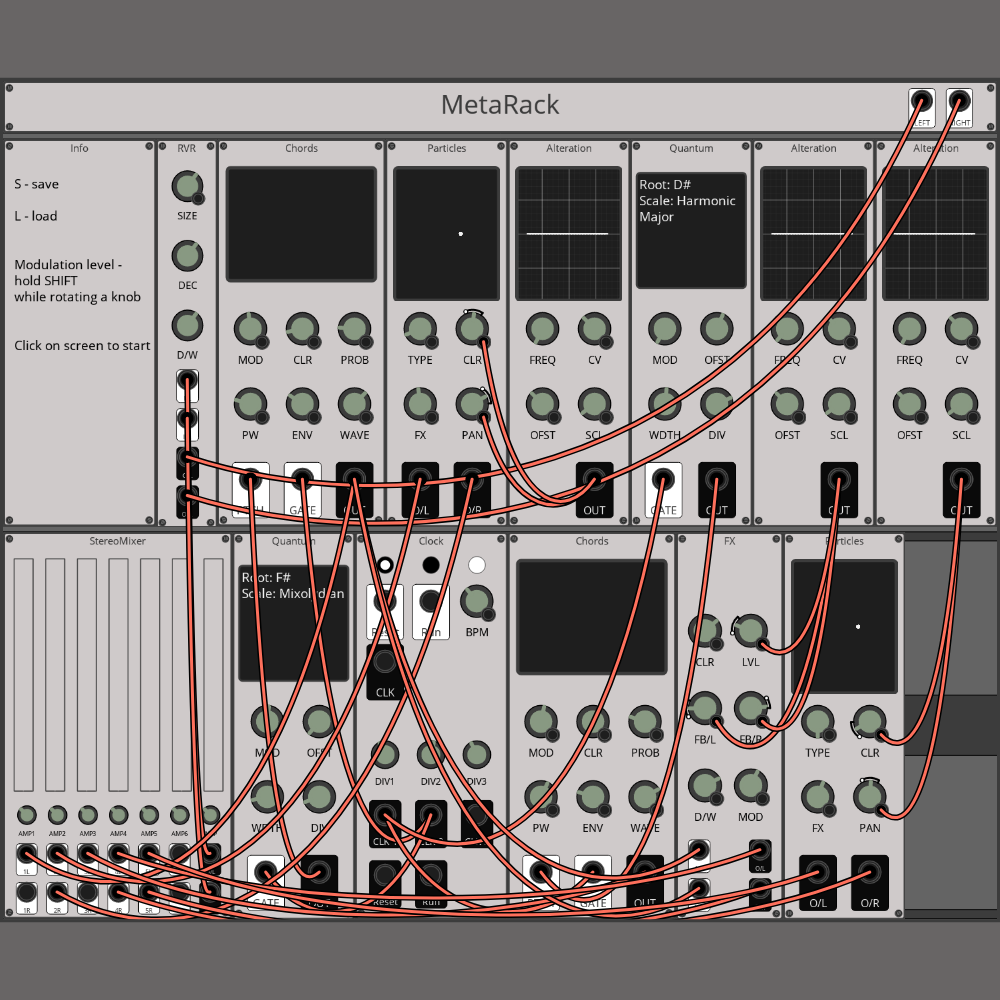Click the SIZE knob on RVR module

[x=187, y=187]
